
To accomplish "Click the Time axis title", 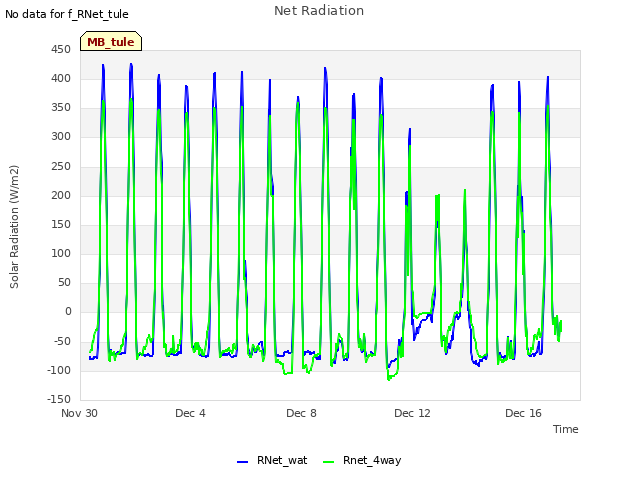I will (565, 429).
